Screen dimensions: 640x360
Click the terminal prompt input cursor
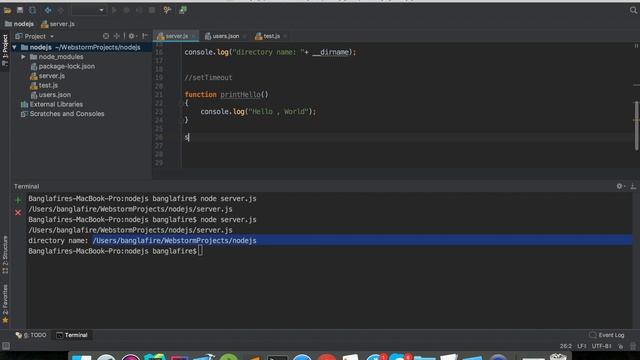[200, 251]
